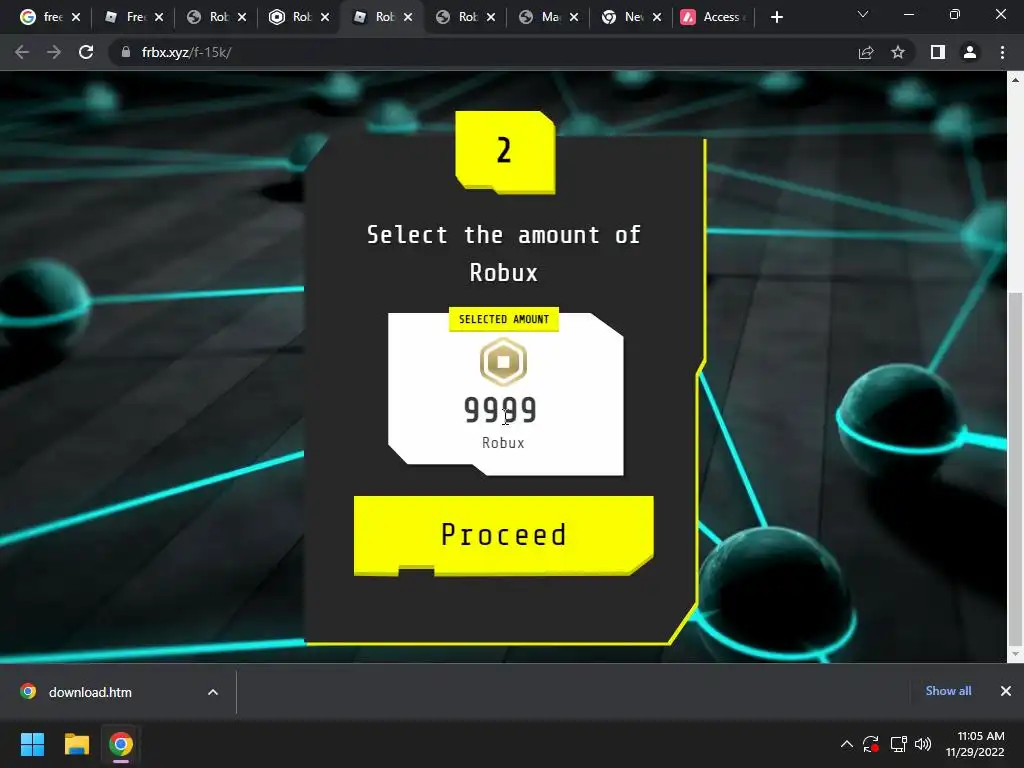The image size is (1024, 768).
Task: Go forward to the next page
Action: pos(54,52)
